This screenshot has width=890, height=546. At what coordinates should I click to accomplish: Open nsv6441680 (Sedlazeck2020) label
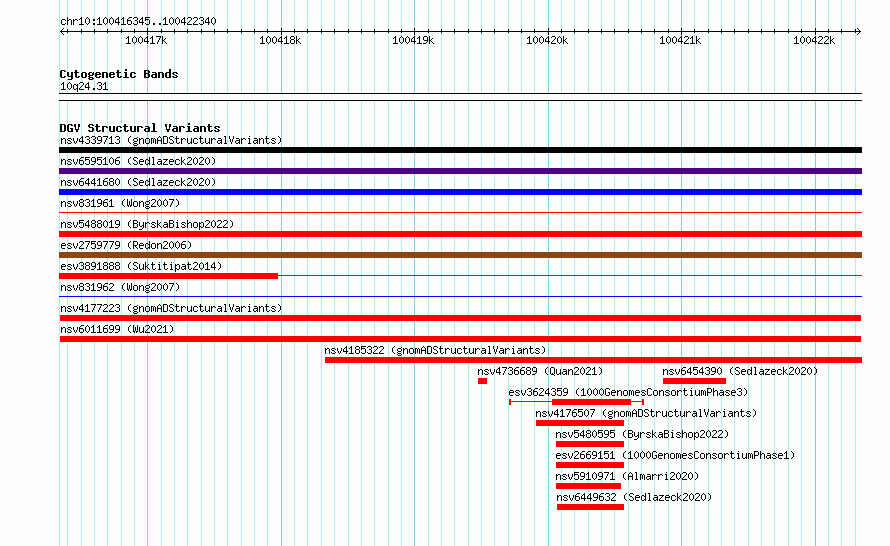[x=138, y=182]
